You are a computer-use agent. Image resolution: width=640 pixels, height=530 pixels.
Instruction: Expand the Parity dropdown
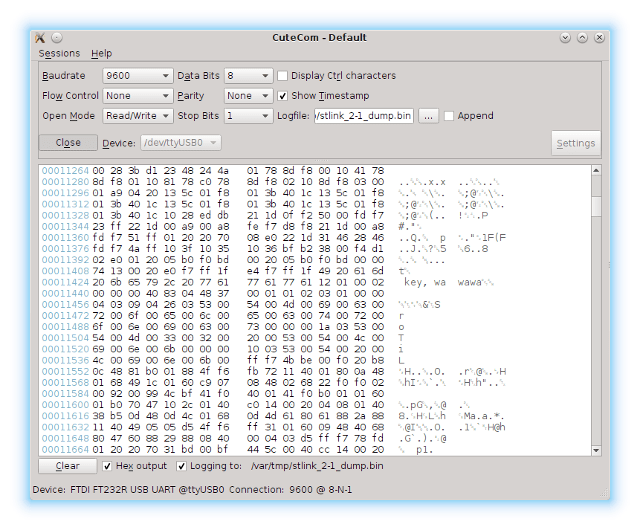(248, 96)
